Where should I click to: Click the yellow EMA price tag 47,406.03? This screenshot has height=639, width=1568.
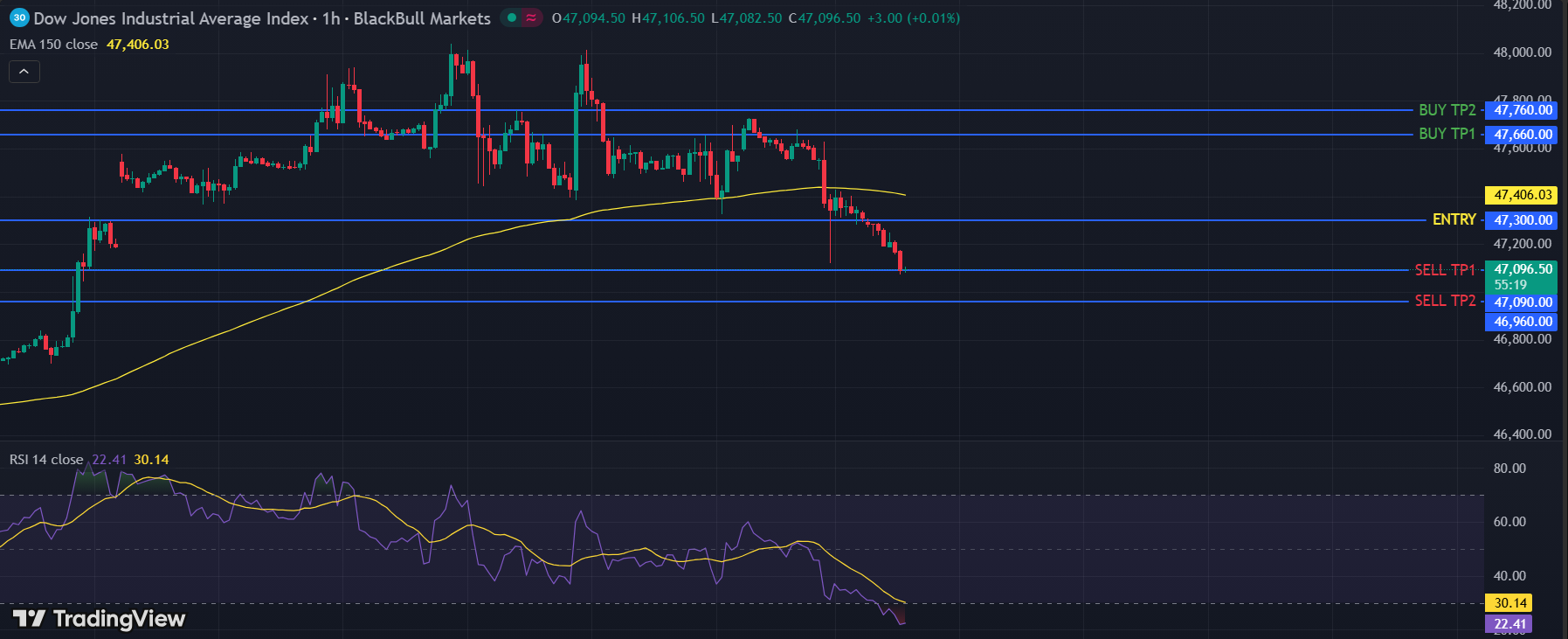[1522, 195]
